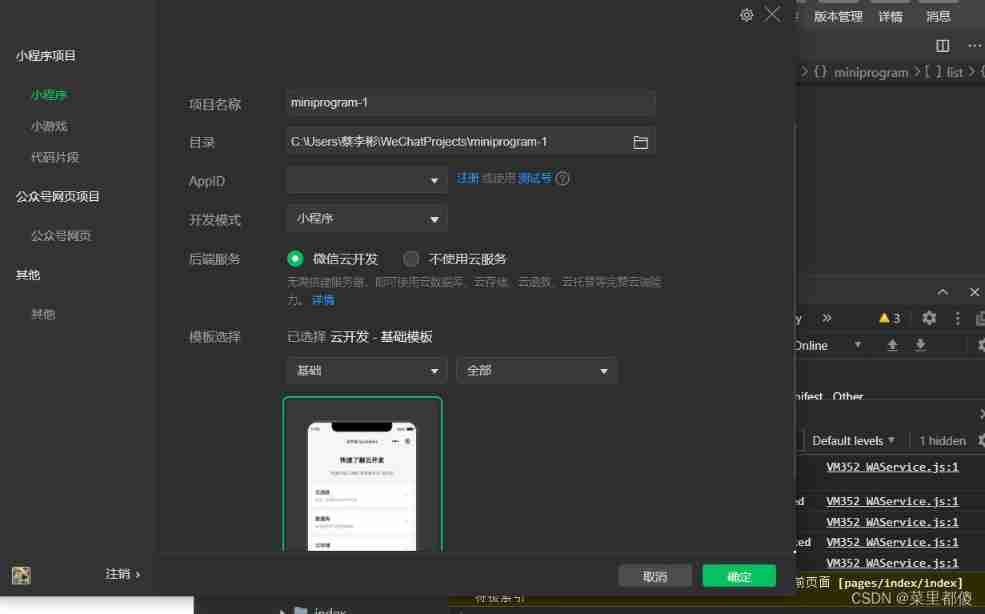Click the help question mark beside 测试号
Screen dimensions: 985x614
click(x=563, y=179)
